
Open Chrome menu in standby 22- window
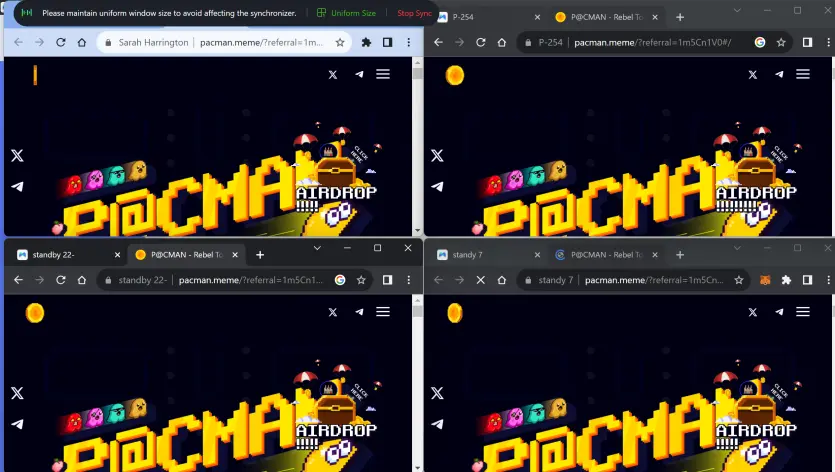408,280
